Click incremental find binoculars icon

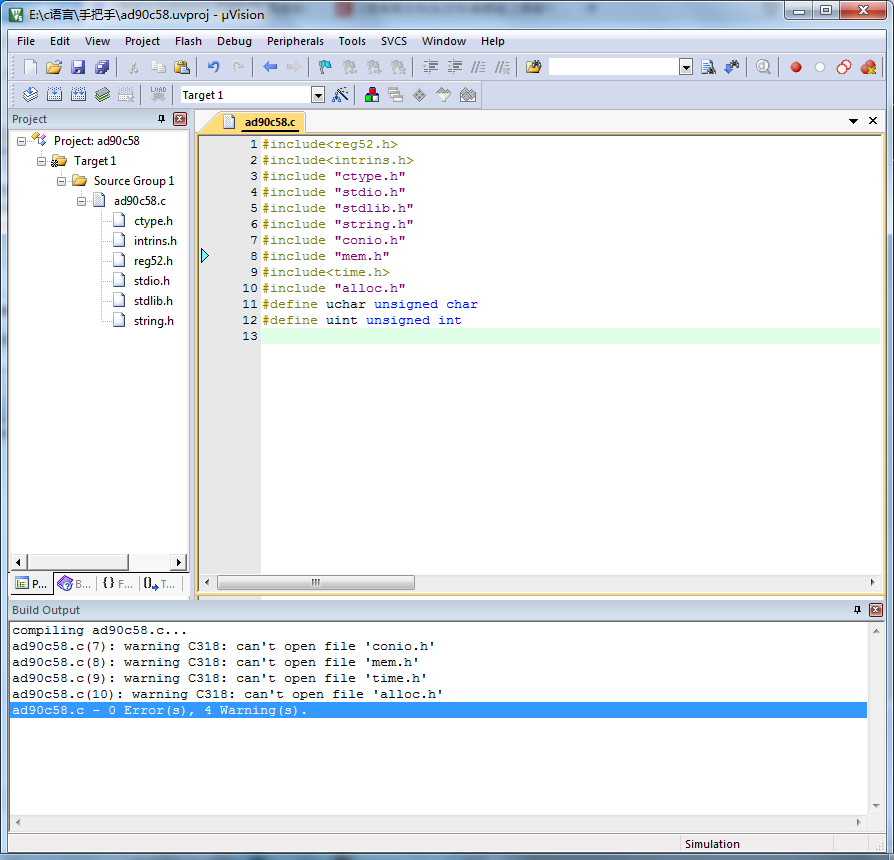pos(732,67)
